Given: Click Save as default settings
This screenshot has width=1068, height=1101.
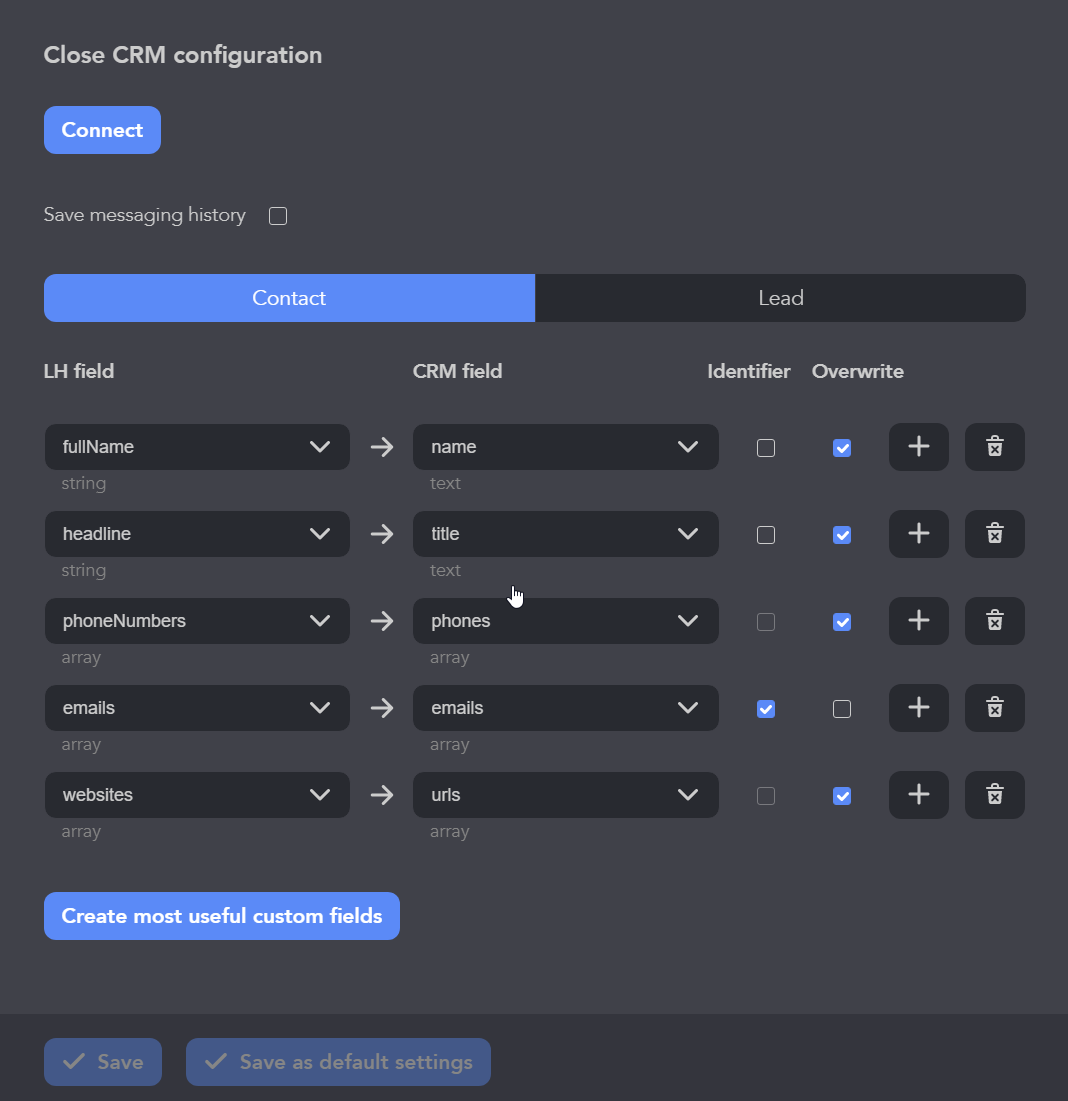Looking at the screenshot, I should pos(338,1062).
